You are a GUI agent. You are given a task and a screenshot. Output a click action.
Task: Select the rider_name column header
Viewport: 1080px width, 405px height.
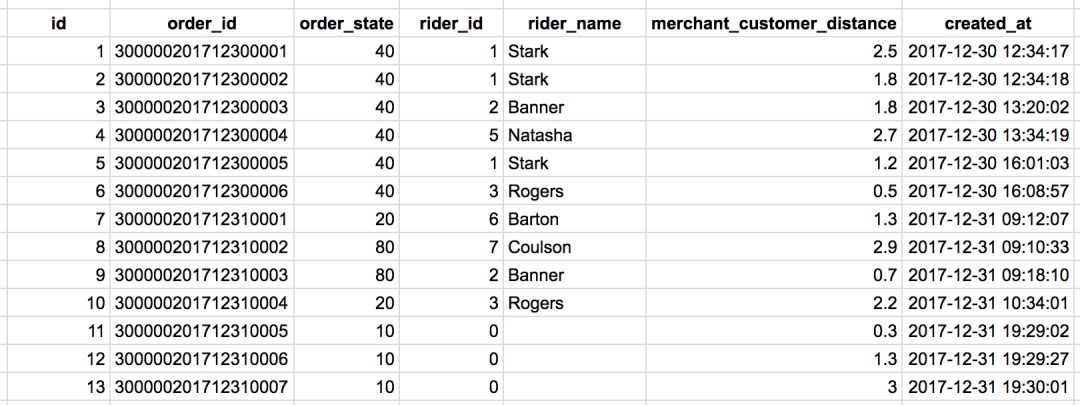(x=575, y=23)
